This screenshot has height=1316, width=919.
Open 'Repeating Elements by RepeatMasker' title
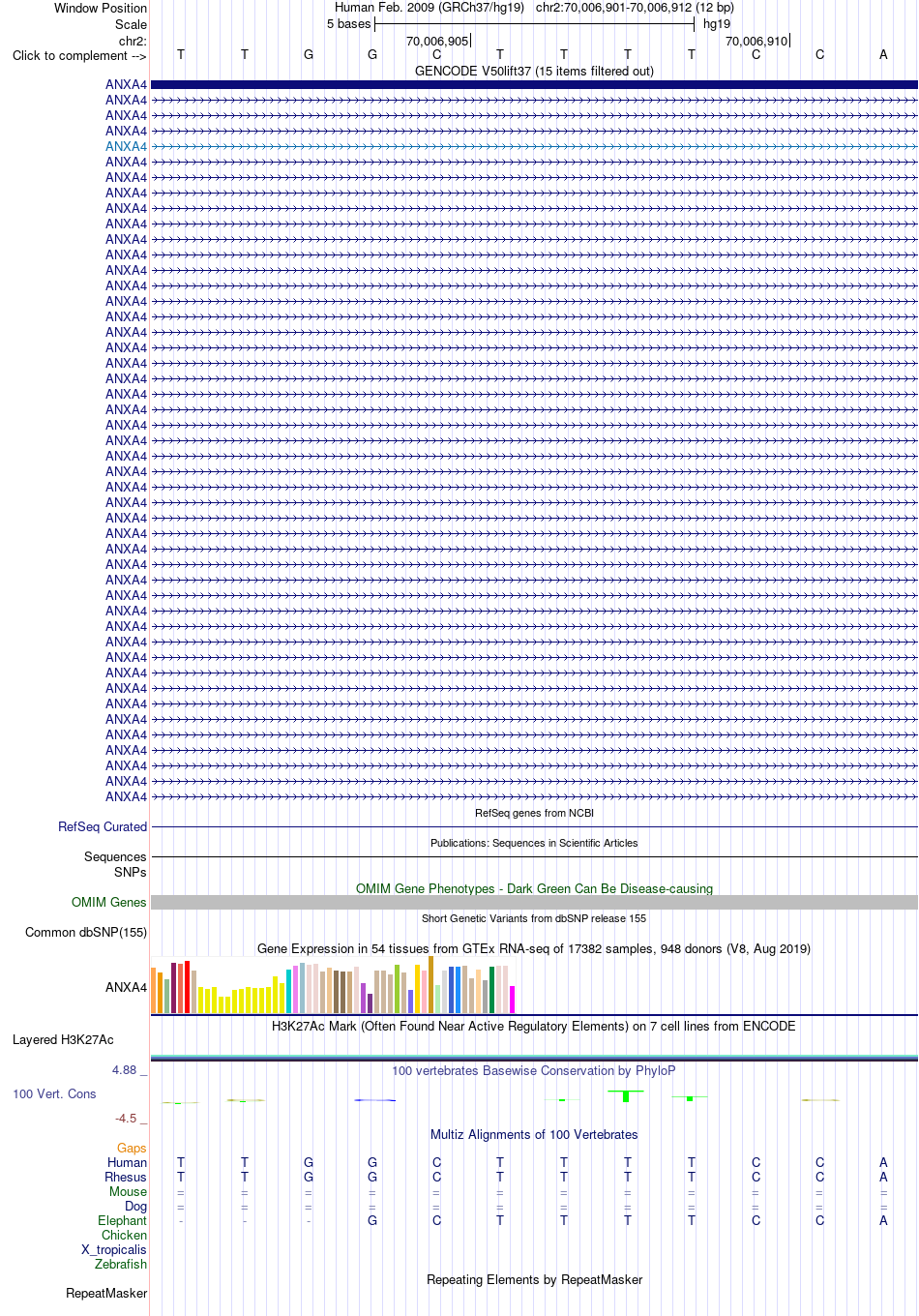point(534,1279)
